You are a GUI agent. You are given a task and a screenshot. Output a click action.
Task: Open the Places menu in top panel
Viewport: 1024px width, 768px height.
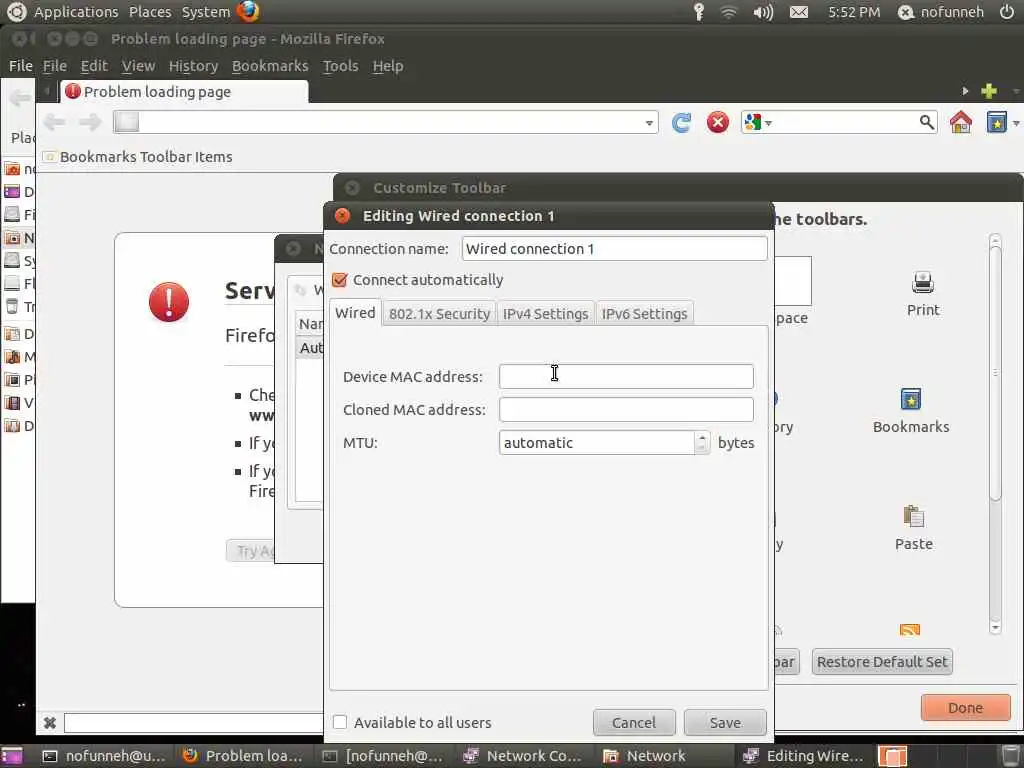pos(150,12)
